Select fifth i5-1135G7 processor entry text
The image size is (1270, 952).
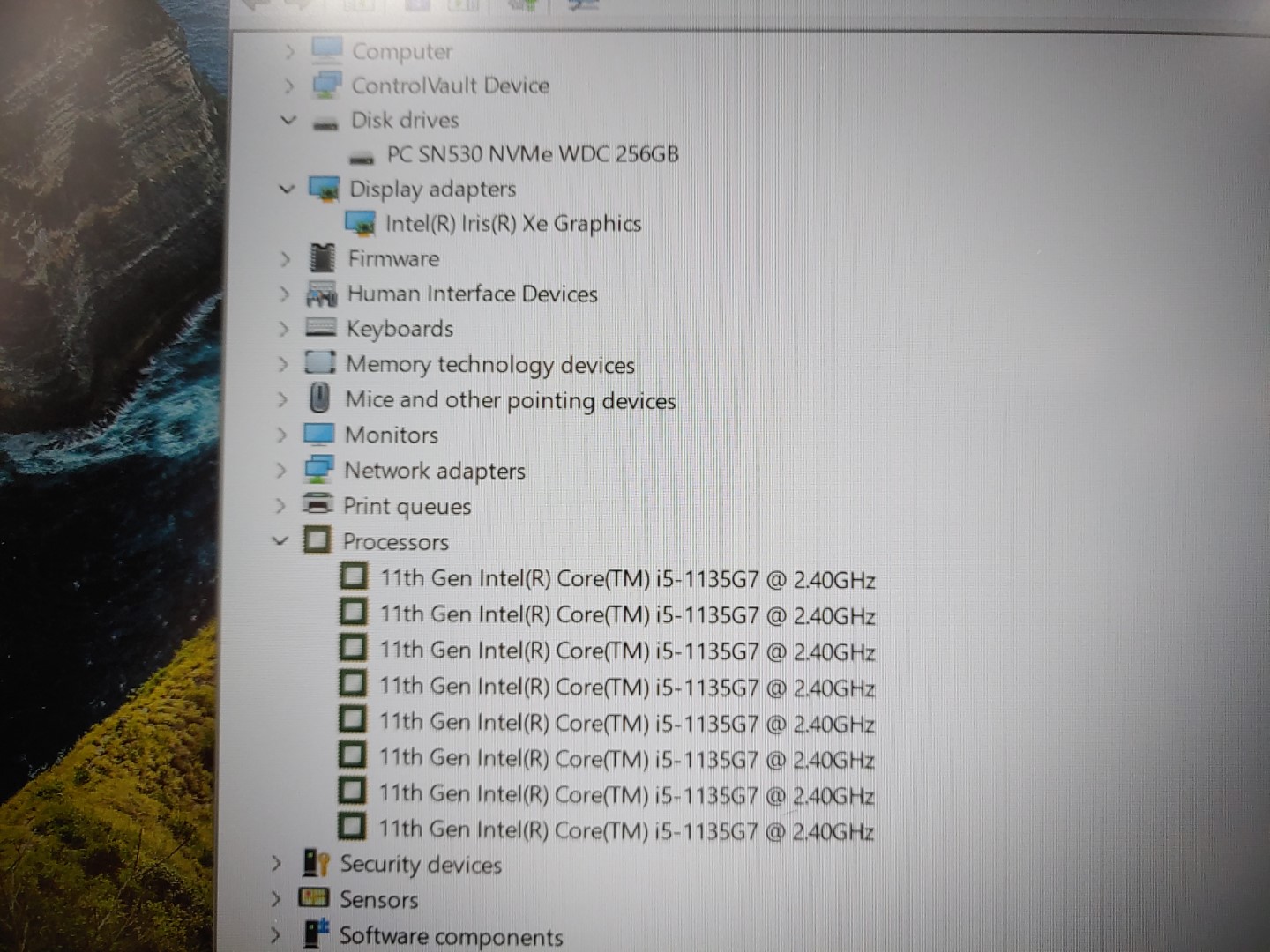click(x=627, y=723)
